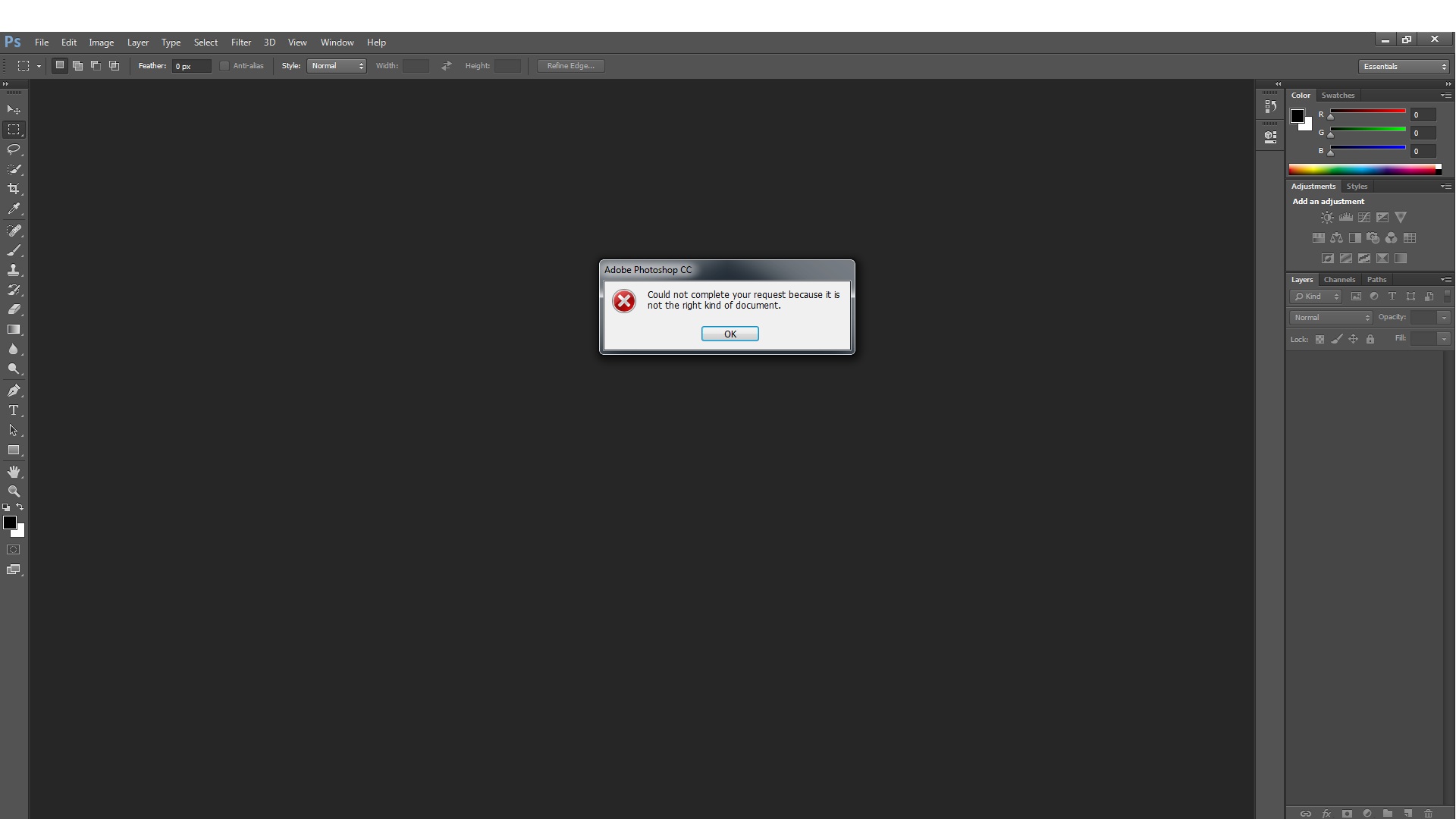Screen dimensions: 1456x819
Task: Select the Rectangular Marquee tool
Action: click(14, 130)
